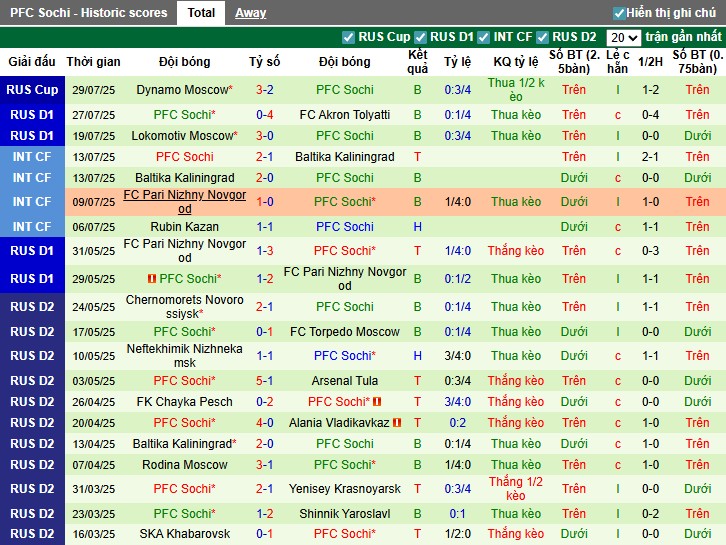Click Kết quả column header
The image size is (726, 545).
[x=418, y=62]
